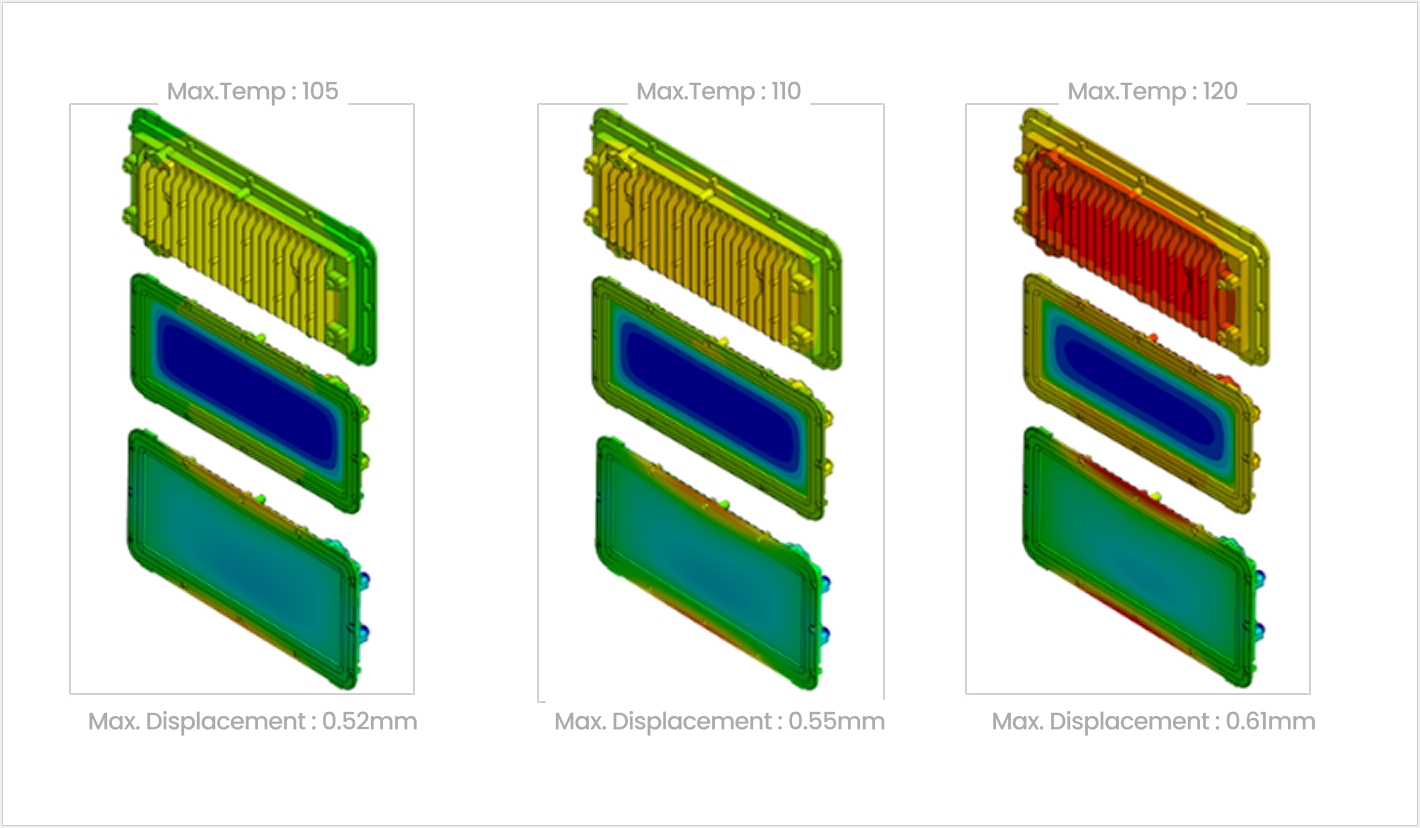This screenshot has width=1420, height=828.
Task: Select the Max. Displacement : 0.61mm text
Action: (x=1154, y=721)
